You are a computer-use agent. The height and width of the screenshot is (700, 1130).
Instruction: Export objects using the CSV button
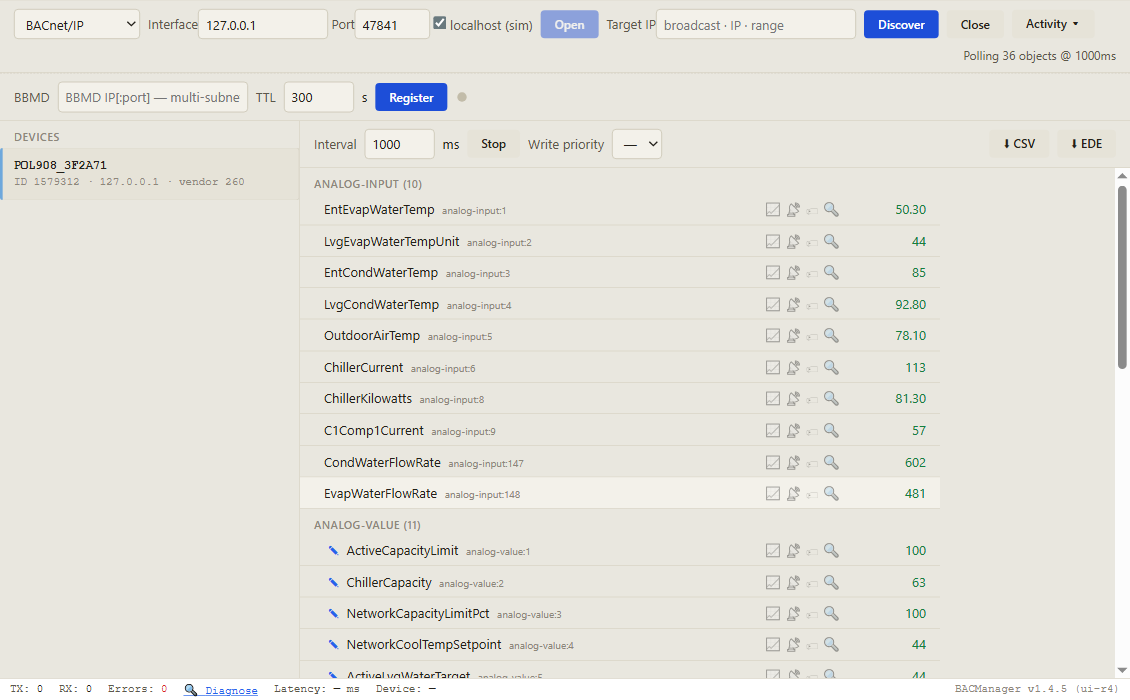pos(1019,144)
